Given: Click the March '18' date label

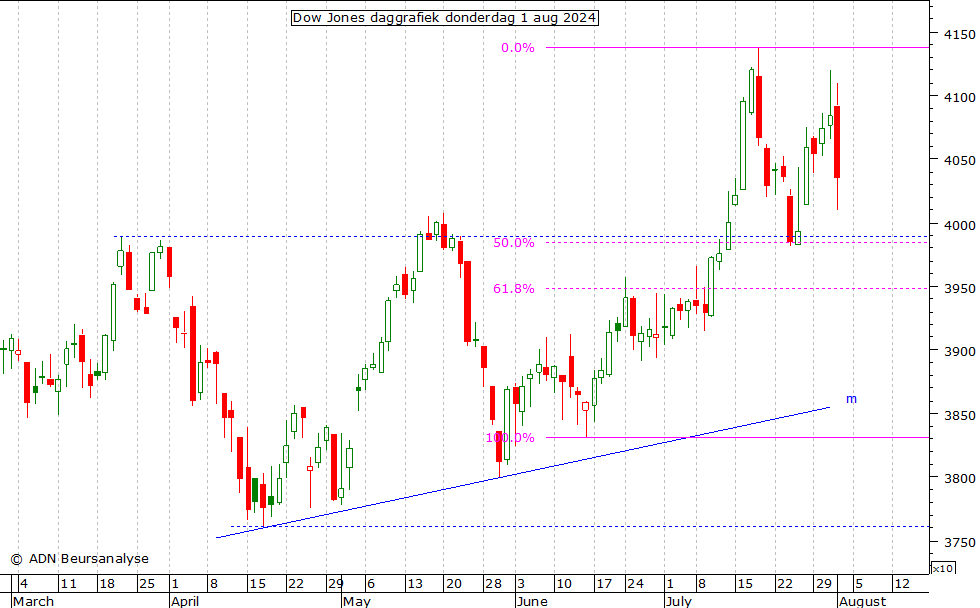Looking at the screenshot, I should [107, 584].
